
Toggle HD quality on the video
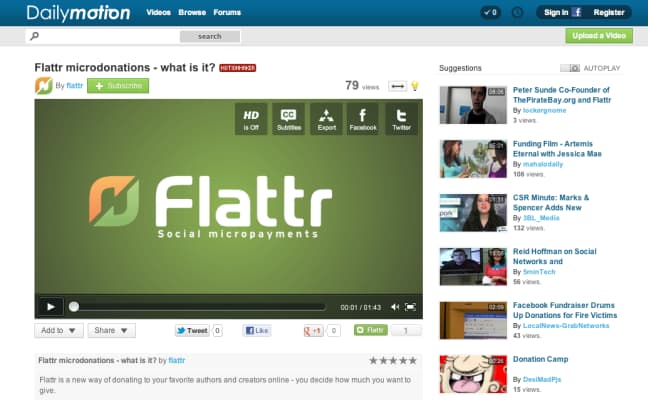251,118
